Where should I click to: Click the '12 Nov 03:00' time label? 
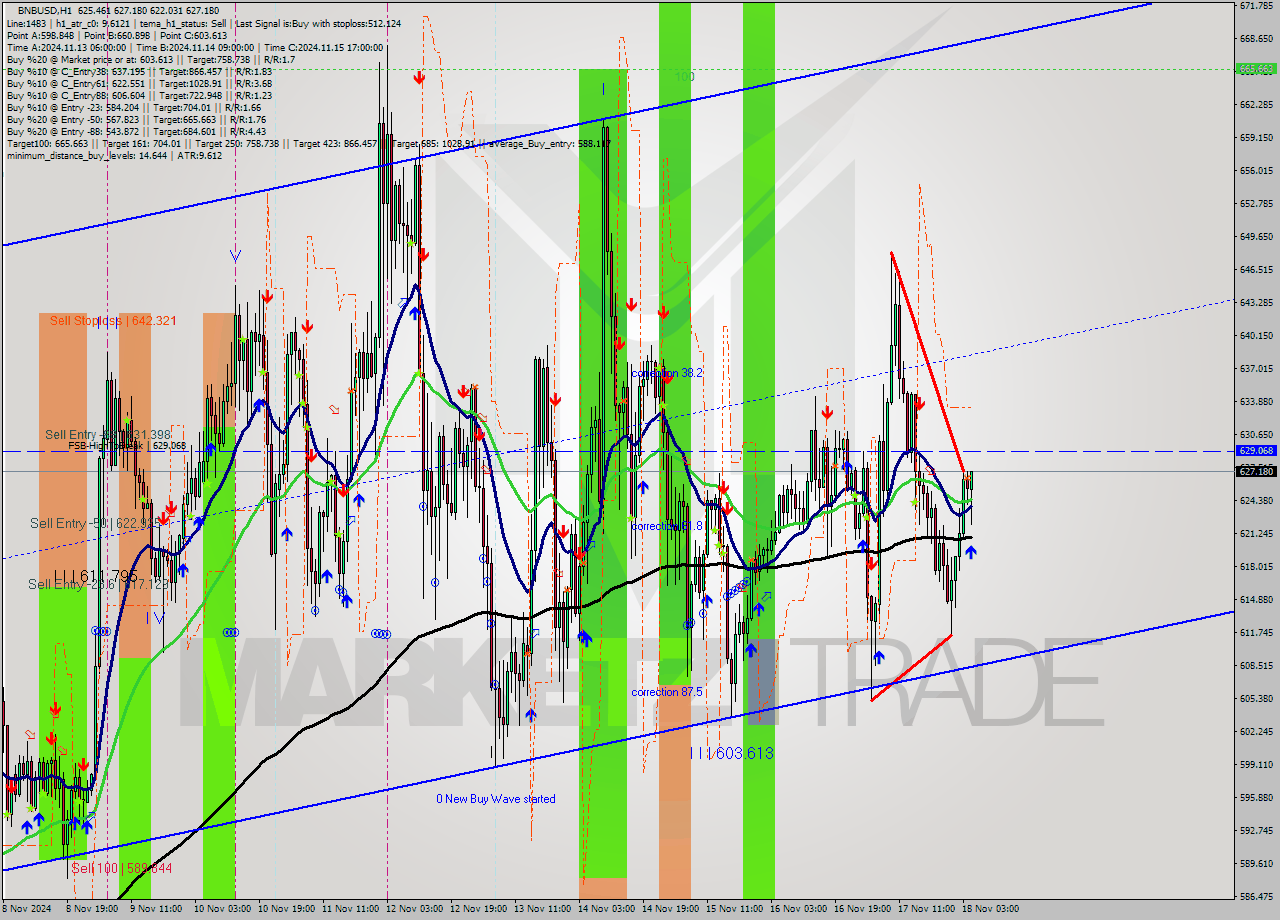click(415, 909)
